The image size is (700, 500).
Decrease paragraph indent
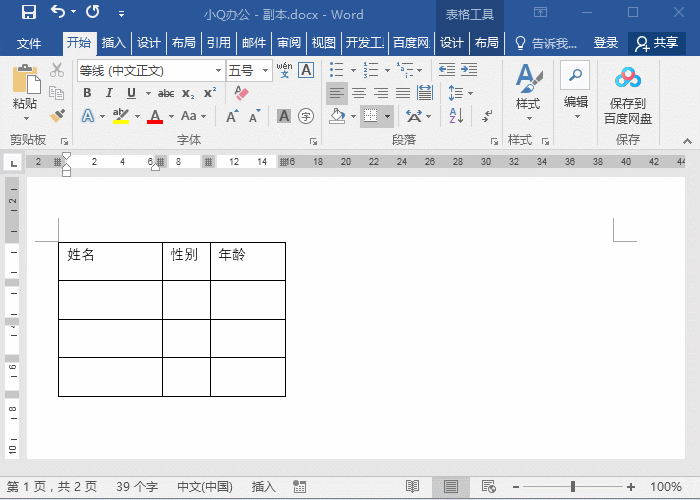coord(446,70)
